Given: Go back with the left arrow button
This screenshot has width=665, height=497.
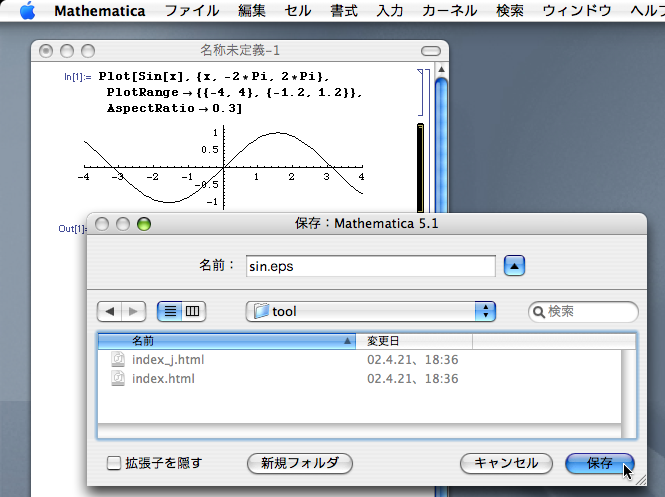Looking at the screenshot, I should pos(110,311).
